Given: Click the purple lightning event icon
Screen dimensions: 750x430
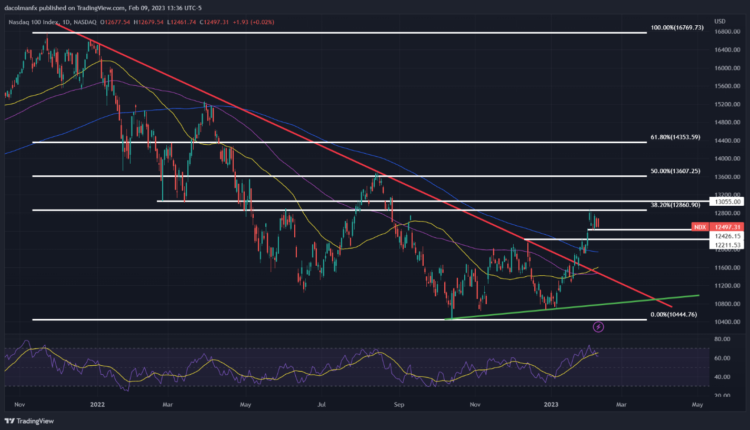Looking at the screenshot, I should pyautogui.click(x=599, y=326).
